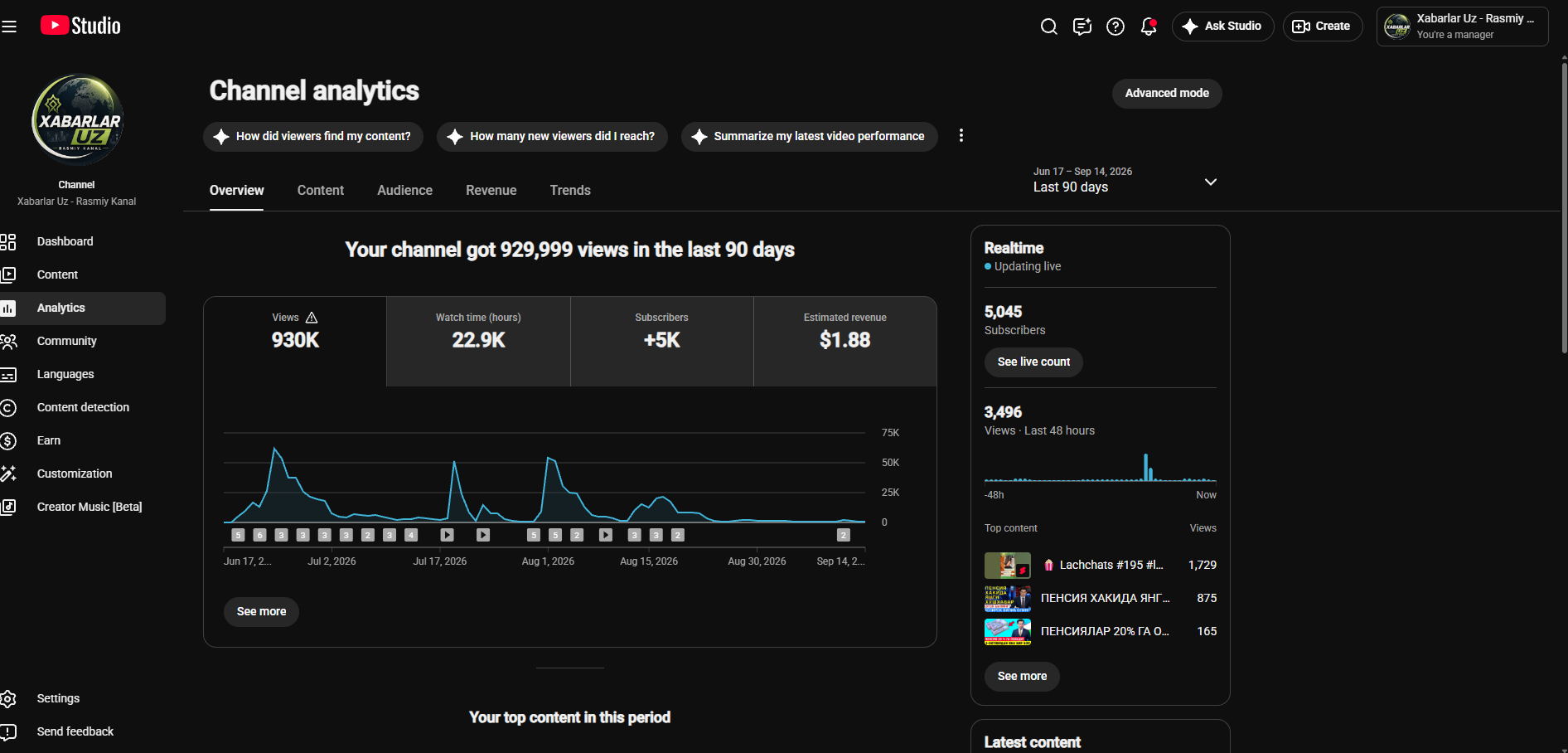
Task: Click the Content detection copyright icon
Action: pyautogui.click(x=8, y=408)
